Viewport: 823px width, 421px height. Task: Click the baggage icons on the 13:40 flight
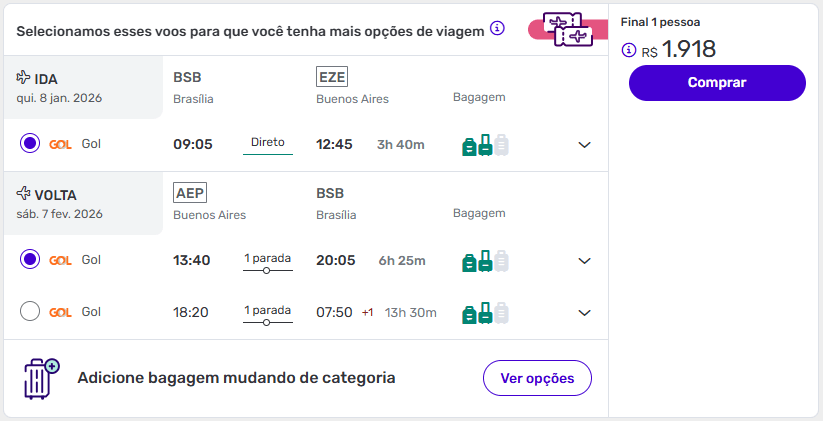pyautogui.click(x=485, y=261)
